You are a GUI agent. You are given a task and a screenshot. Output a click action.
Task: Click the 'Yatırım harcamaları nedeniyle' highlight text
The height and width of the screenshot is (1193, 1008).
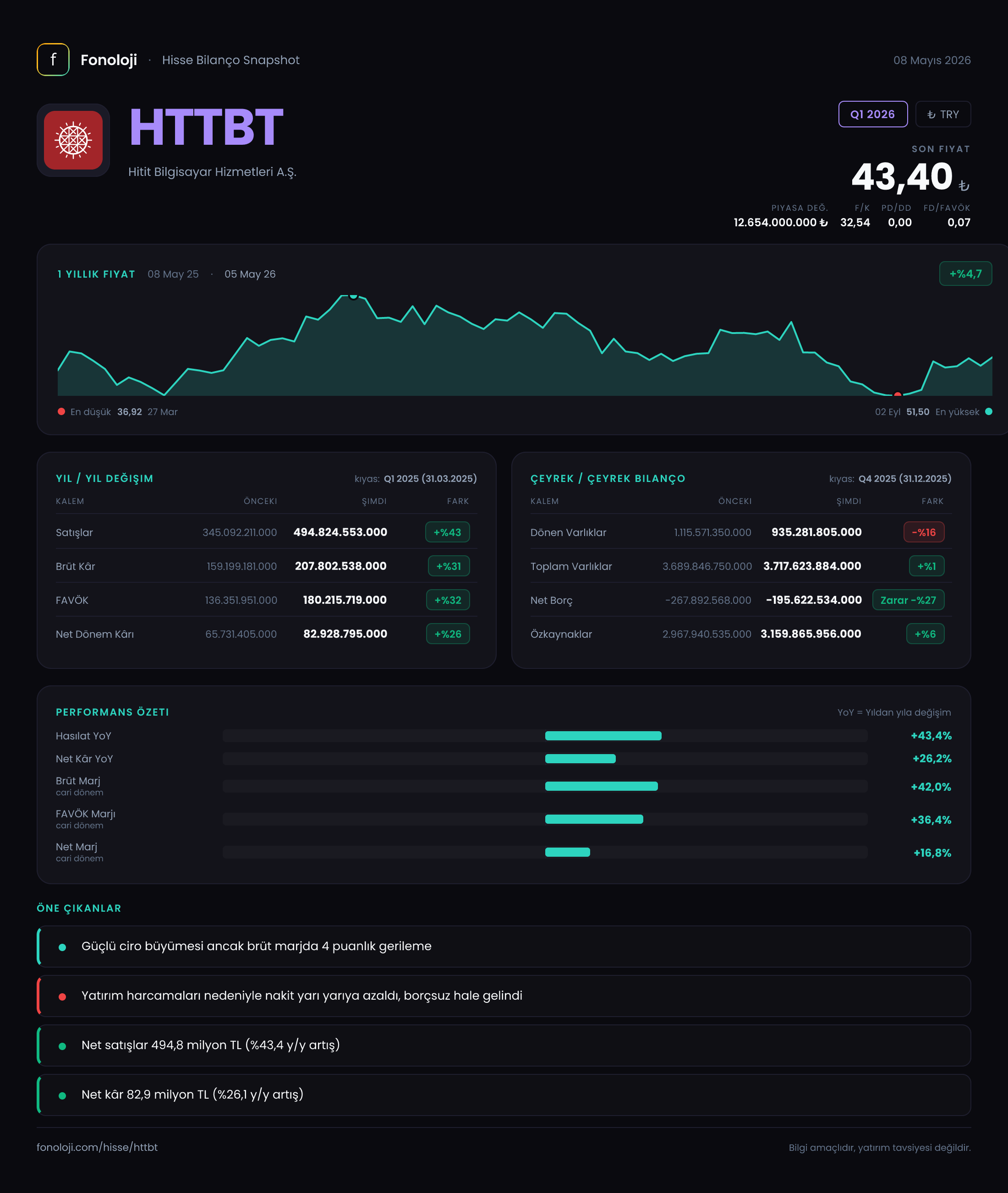(302, 995)
